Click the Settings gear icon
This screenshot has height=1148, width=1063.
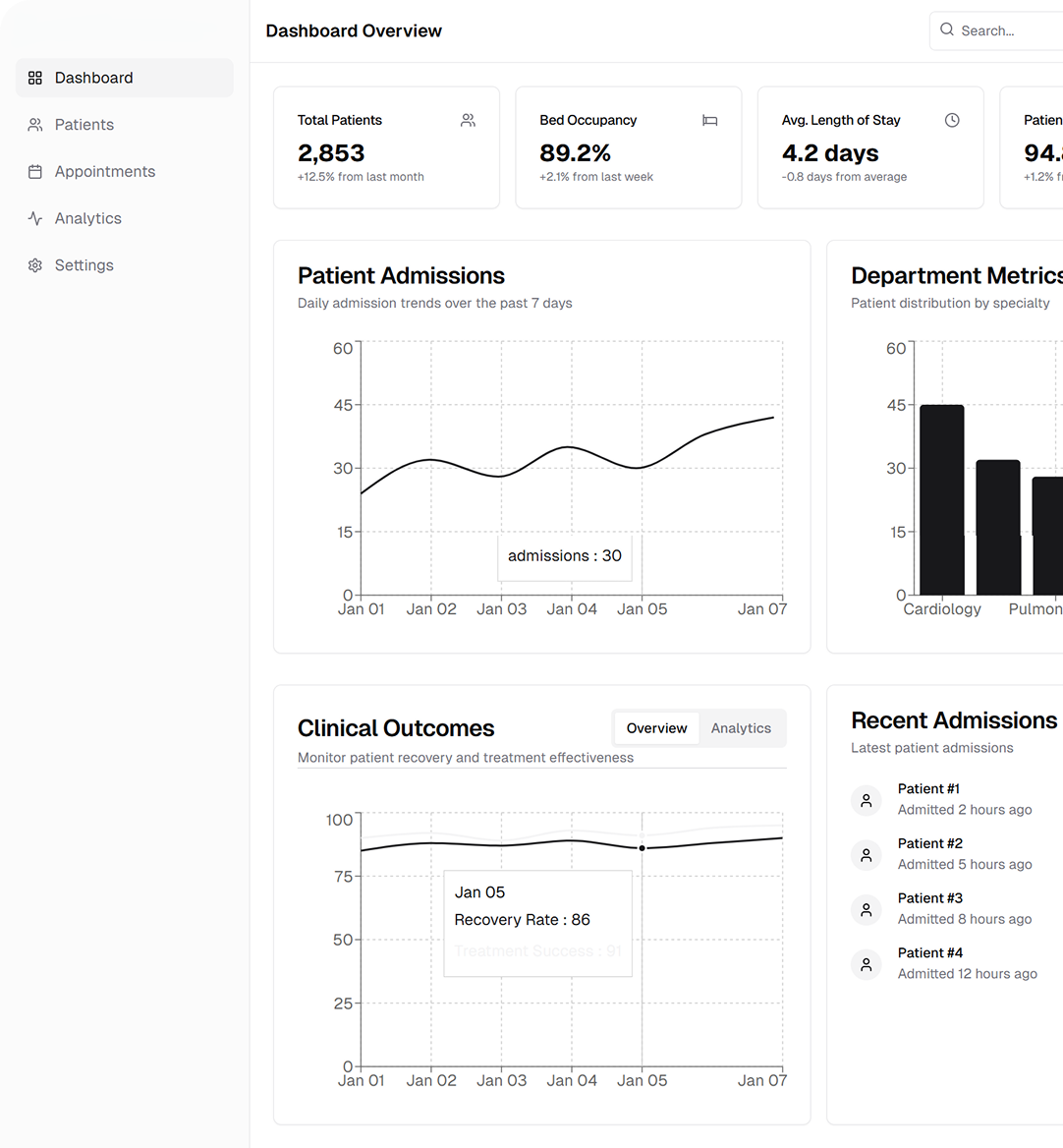pos(35,265)
